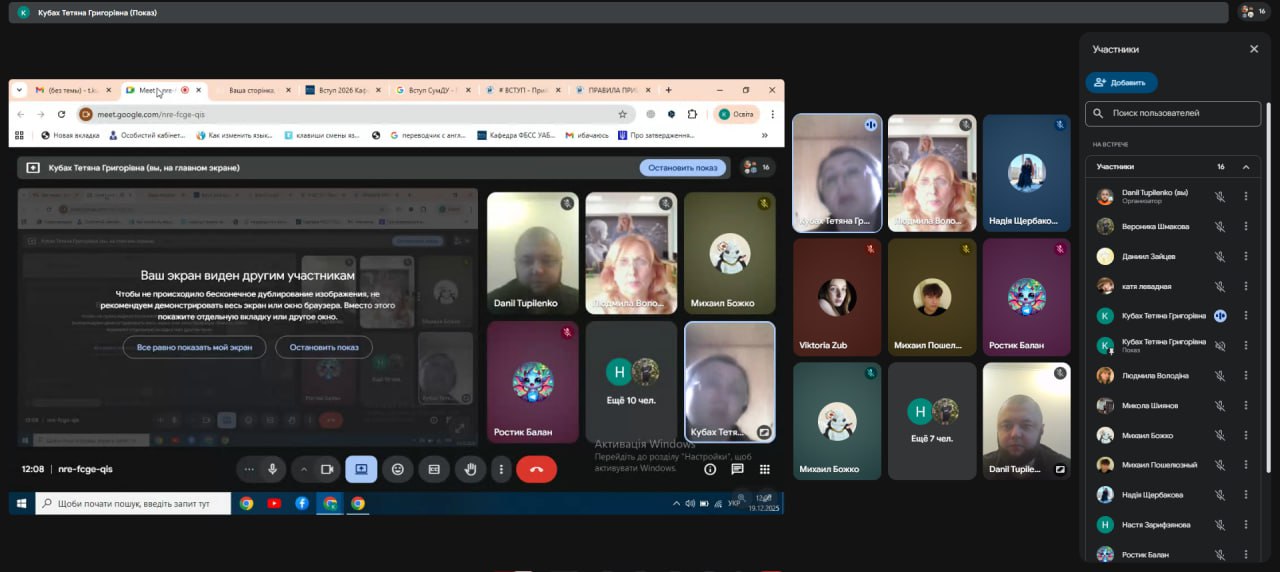Click the Добавить participants button
Viewport: 1280px width, 572px height.
(1121, 83)
